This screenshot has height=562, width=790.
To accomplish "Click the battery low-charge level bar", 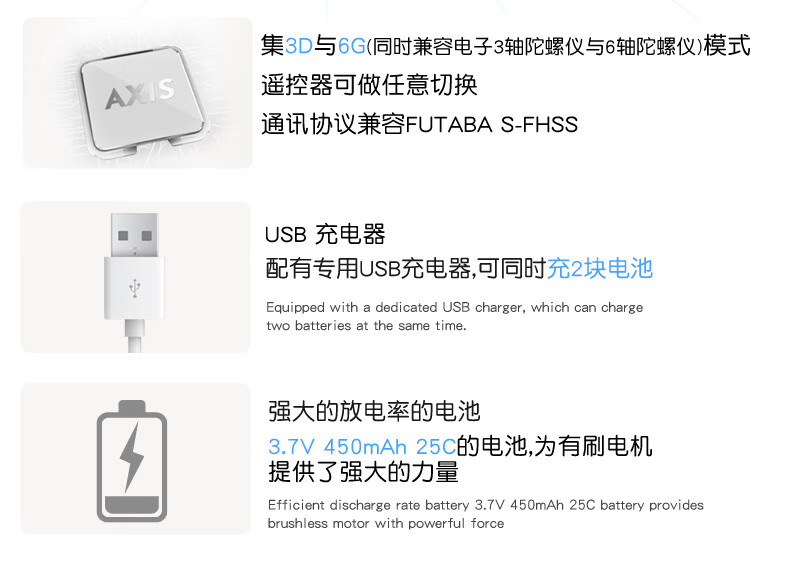I will 132,505.
